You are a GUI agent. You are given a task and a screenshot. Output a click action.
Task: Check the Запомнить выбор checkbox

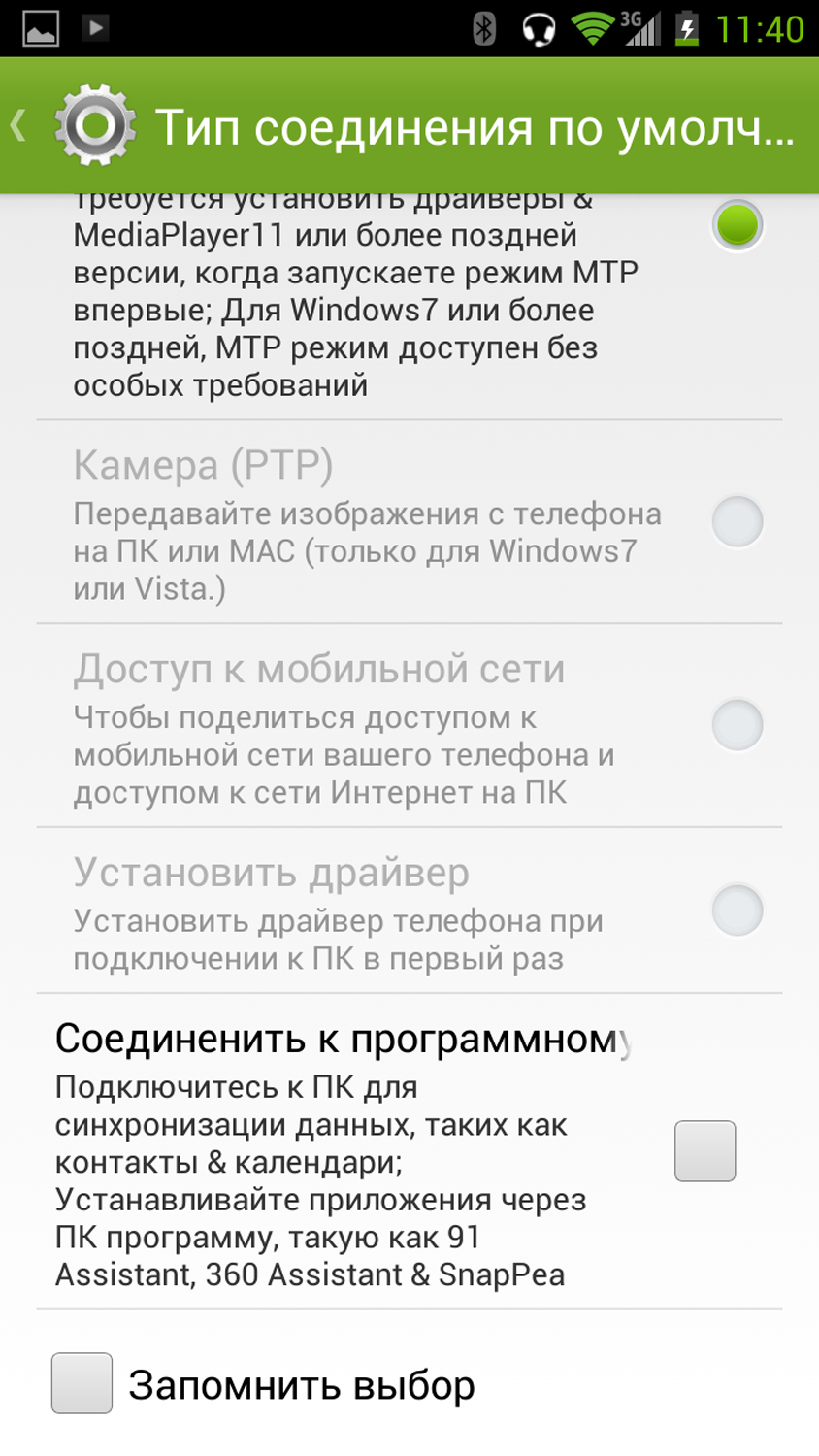click(x=82, y=1383)
